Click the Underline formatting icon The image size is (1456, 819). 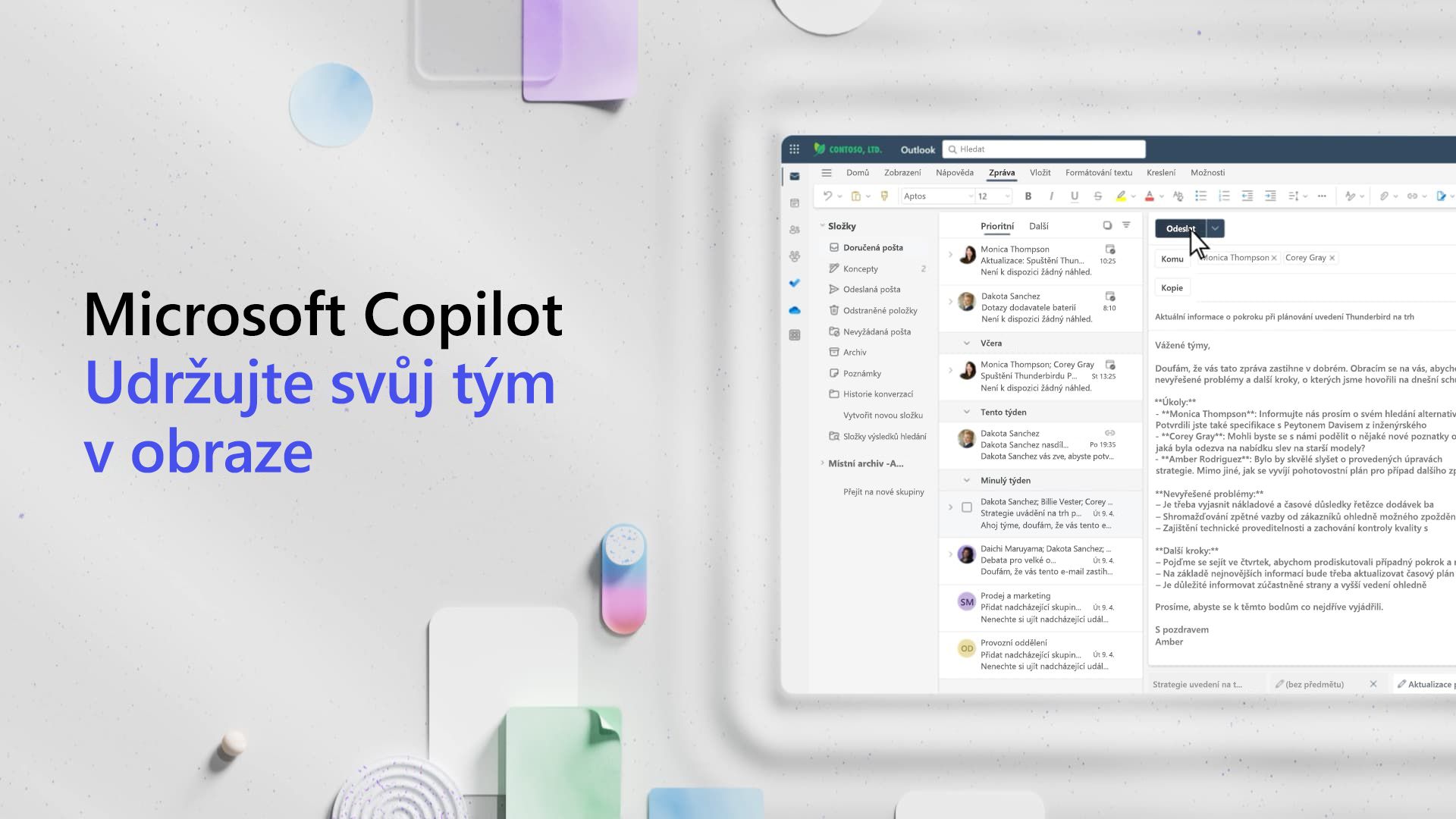[x=1073, y=195]
